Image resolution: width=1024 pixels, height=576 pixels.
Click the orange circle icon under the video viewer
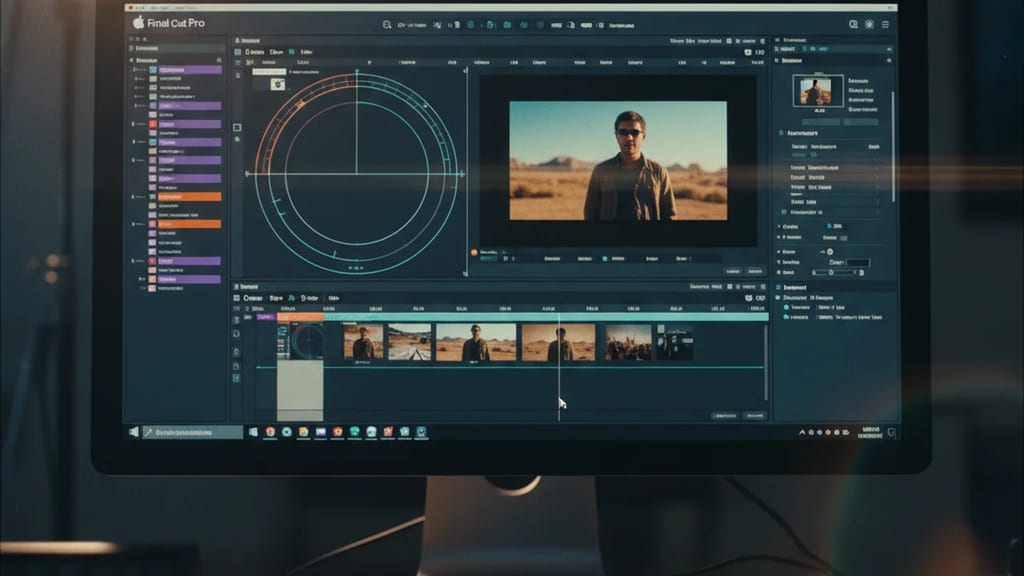[x=474, y=252]
